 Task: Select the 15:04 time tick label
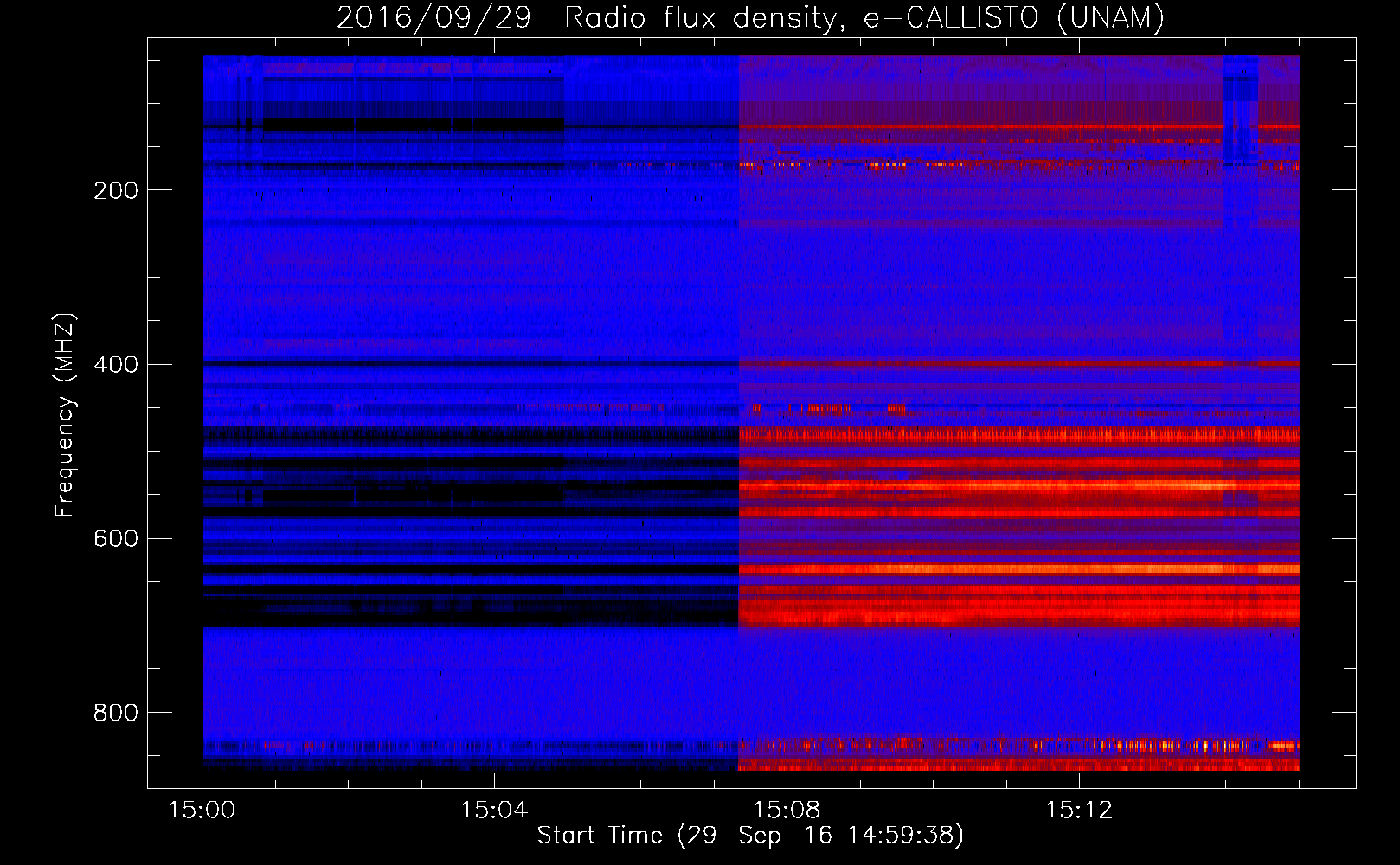[x=494, y=810]
